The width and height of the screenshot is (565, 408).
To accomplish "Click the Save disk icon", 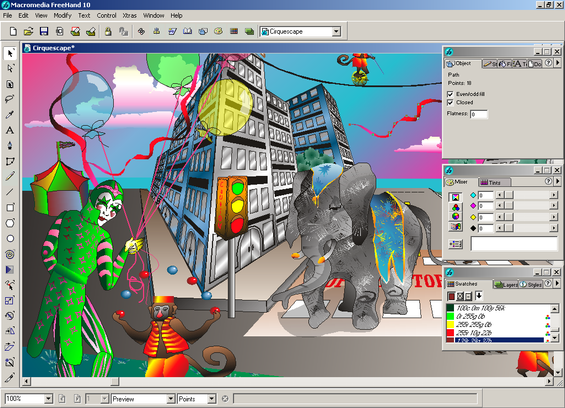I will [x=44, y=31].
